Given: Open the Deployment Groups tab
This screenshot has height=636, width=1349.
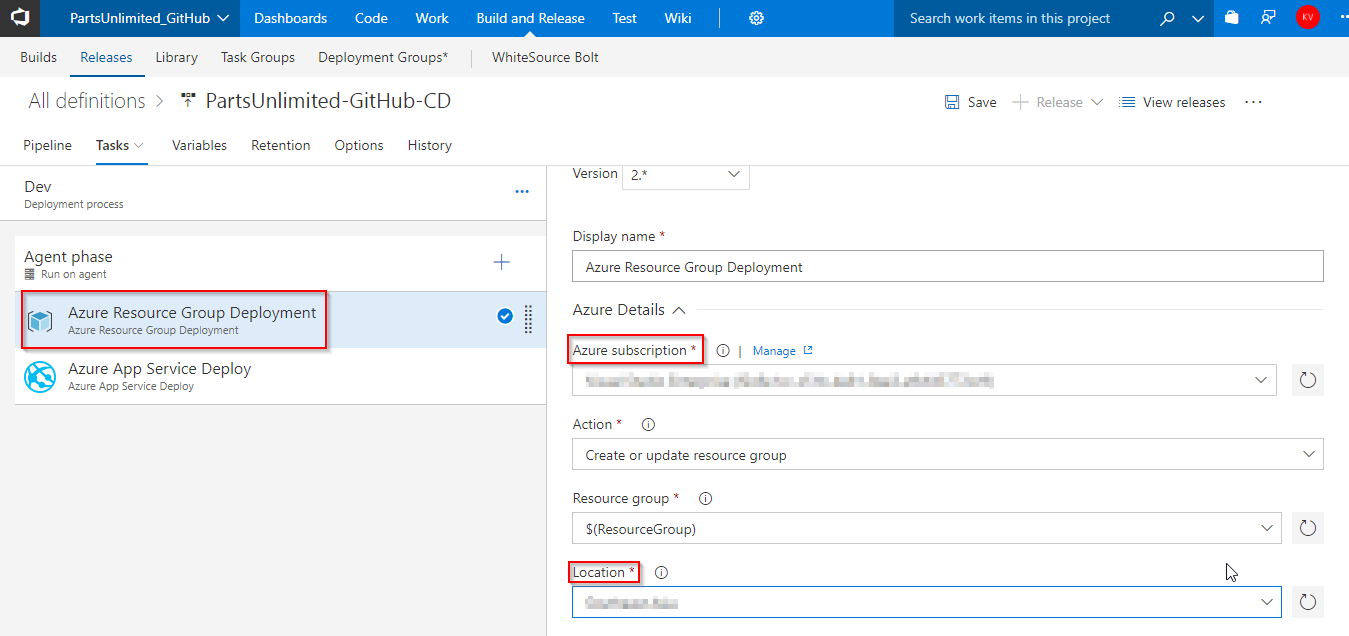Looking at the screenshot, I should click(x=383, y=57).
